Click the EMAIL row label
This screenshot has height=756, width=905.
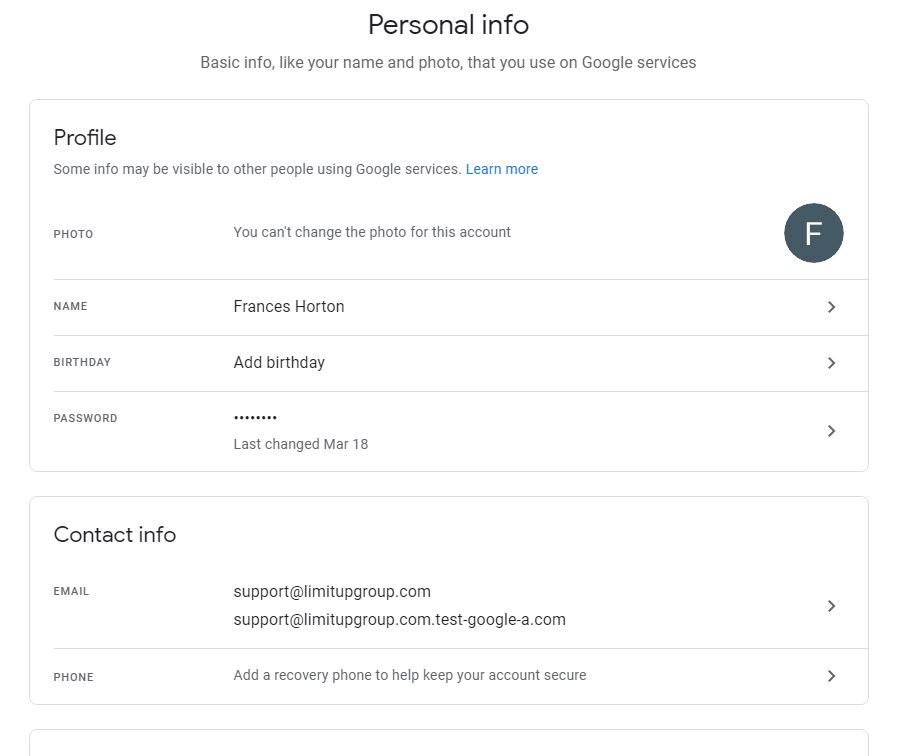(x=71, y=591)
